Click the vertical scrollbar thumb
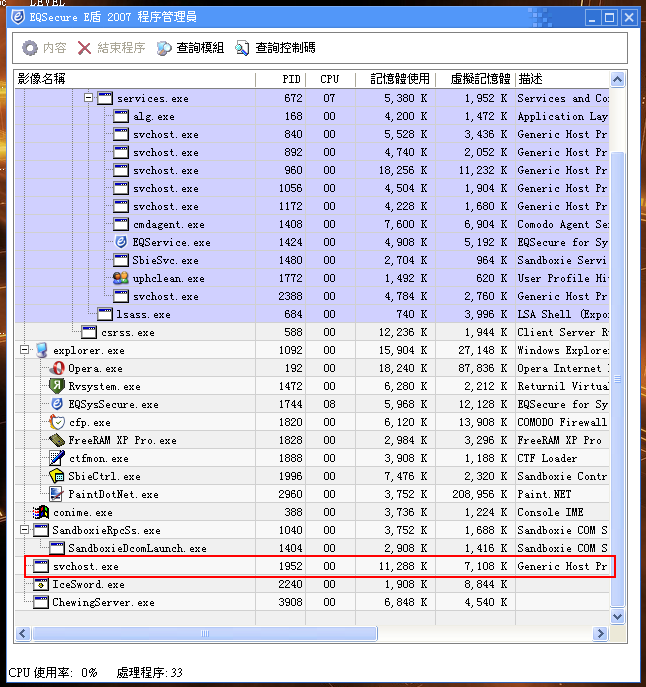The height and width of the screenshot is (687, 646). 617,379
